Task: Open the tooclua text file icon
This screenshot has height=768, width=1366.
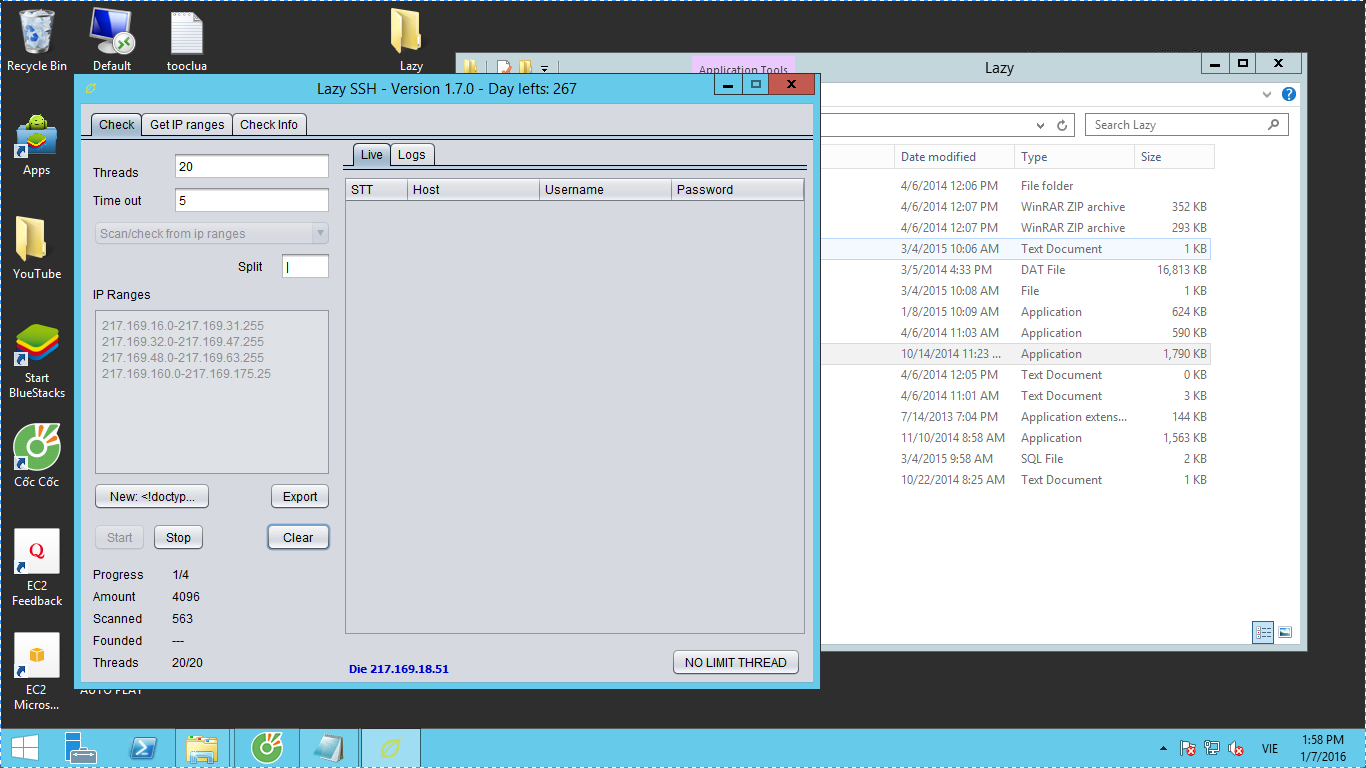Action: tap(187, 40)
